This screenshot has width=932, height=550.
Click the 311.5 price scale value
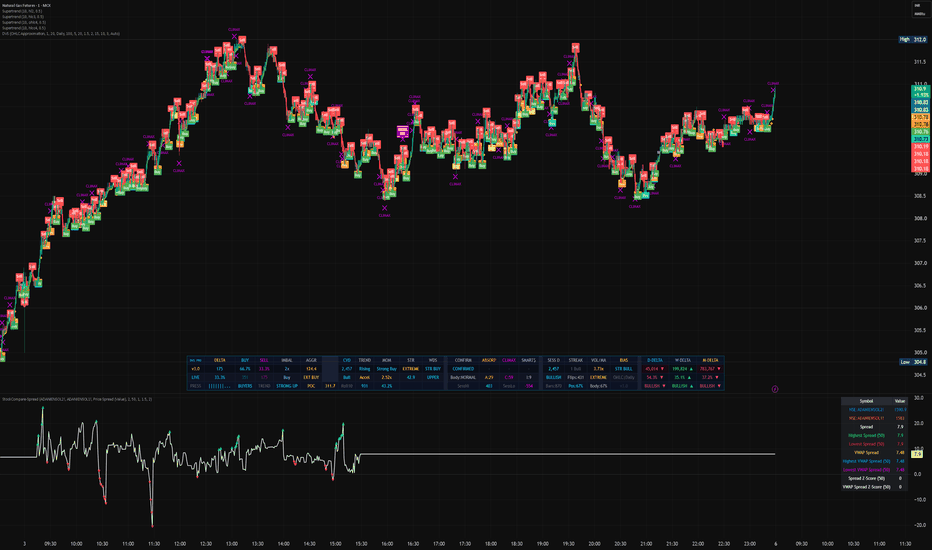coord(920,62)
